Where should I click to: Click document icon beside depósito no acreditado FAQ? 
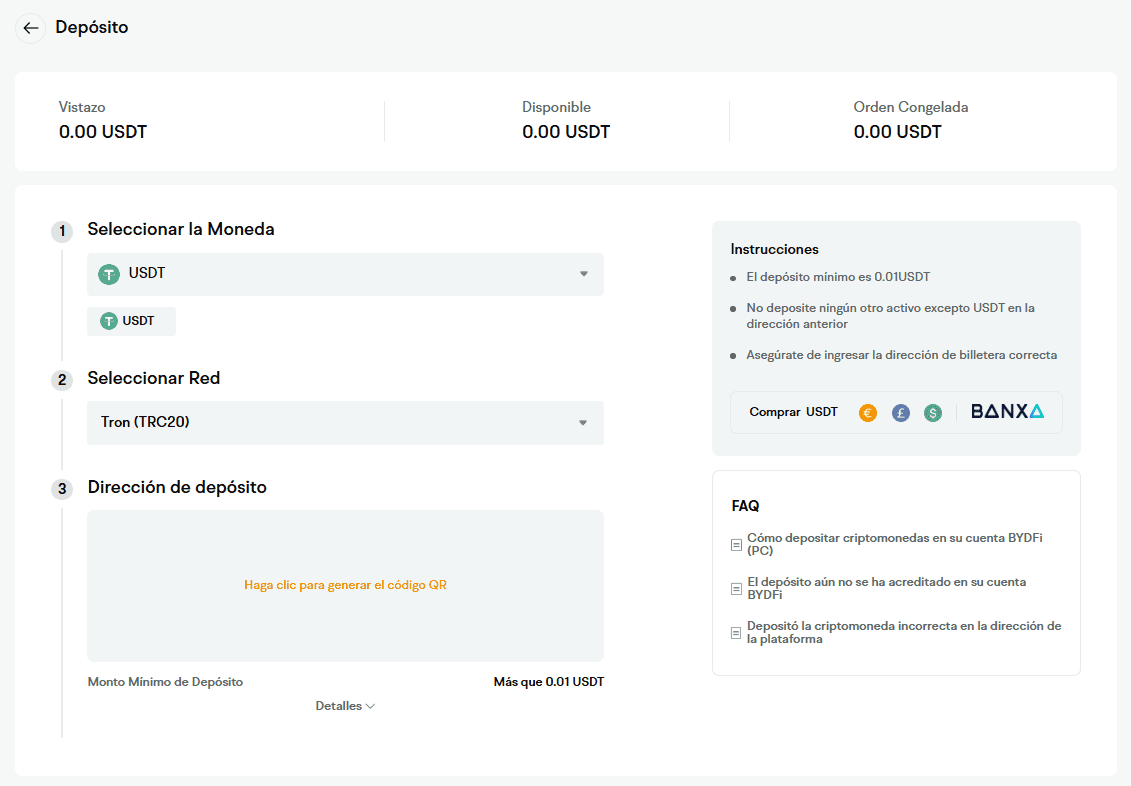736,588
